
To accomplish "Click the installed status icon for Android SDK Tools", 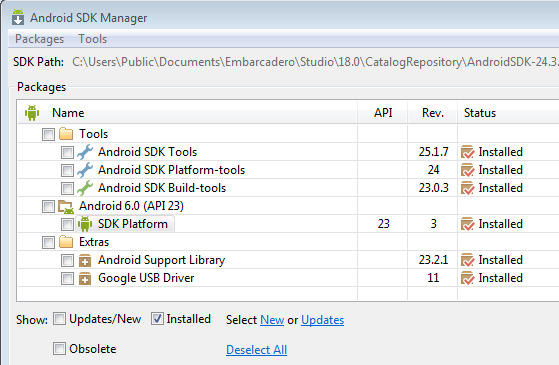I will click(x=467, y=152).
